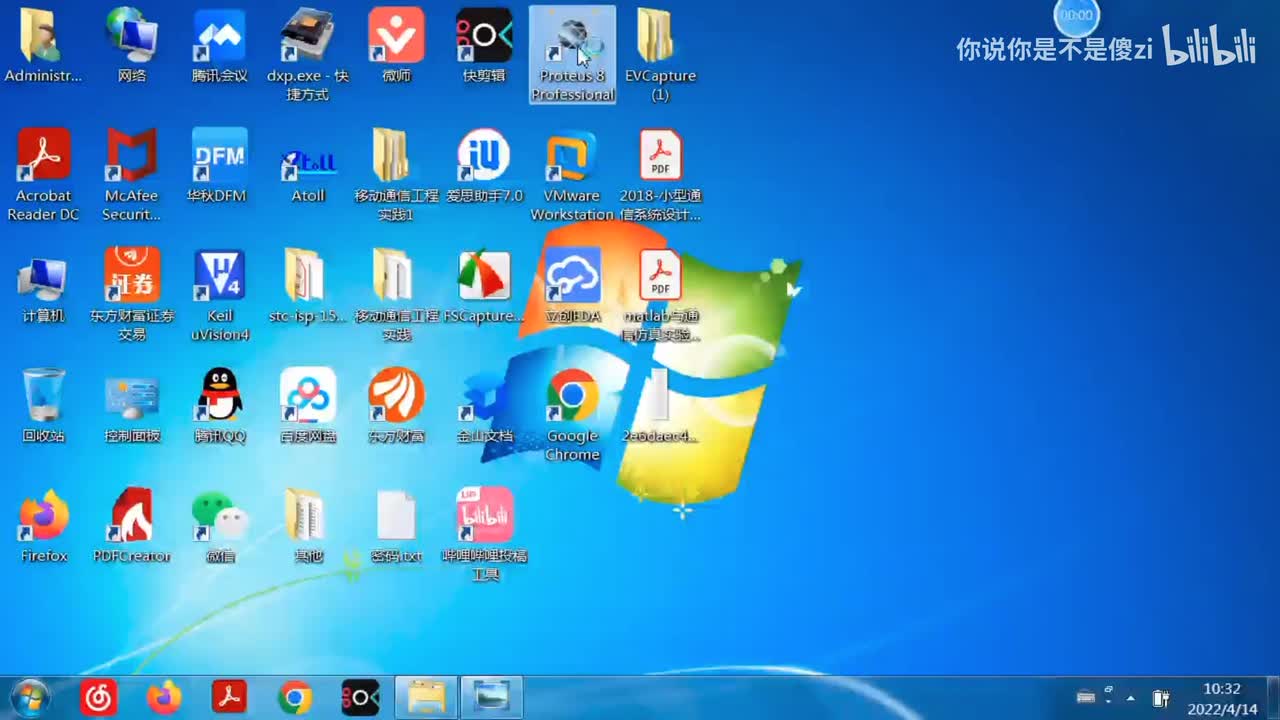Select the 移动通信工程实践1 folder

[396, 174]
